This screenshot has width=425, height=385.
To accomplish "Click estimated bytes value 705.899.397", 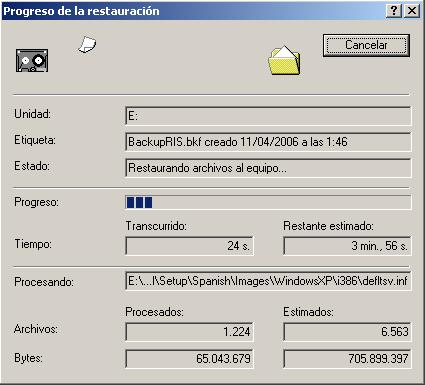I will (x=347, y=359).
